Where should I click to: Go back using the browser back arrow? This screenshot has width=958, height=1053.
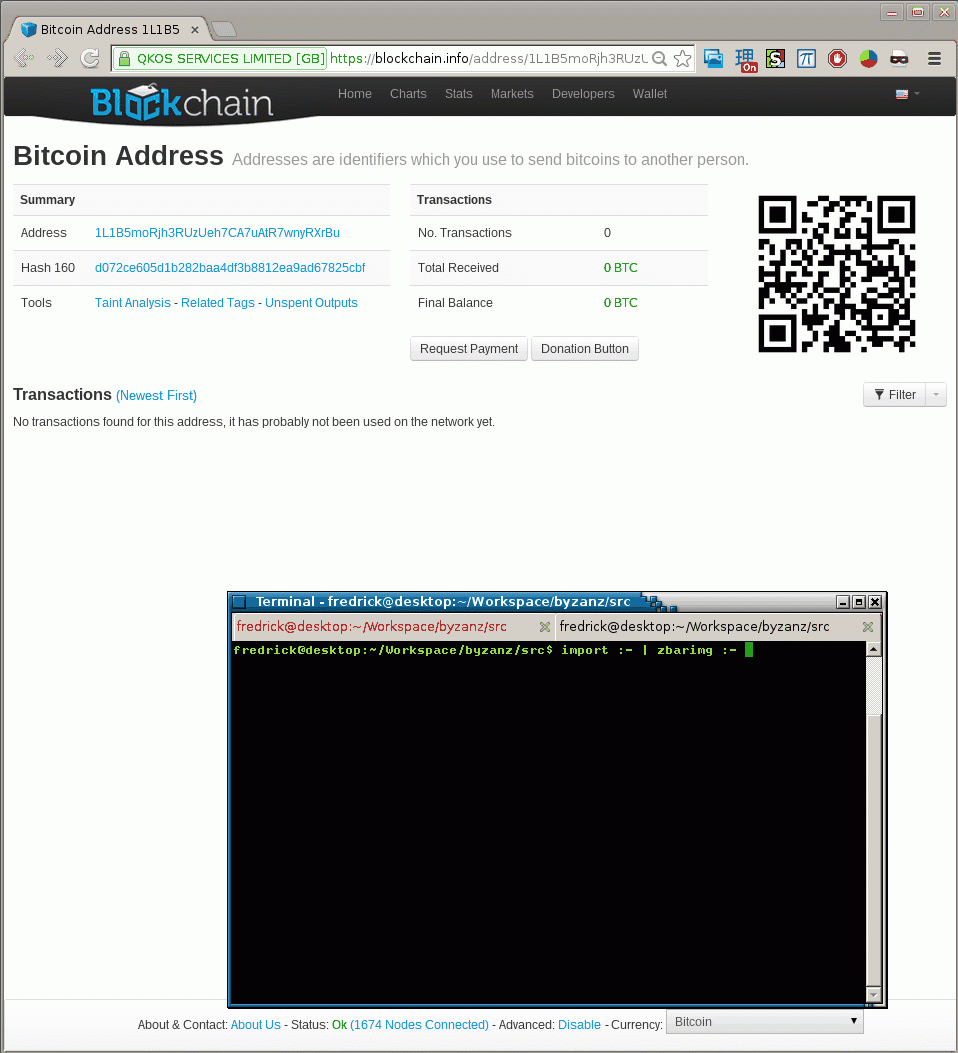(23, 58)
